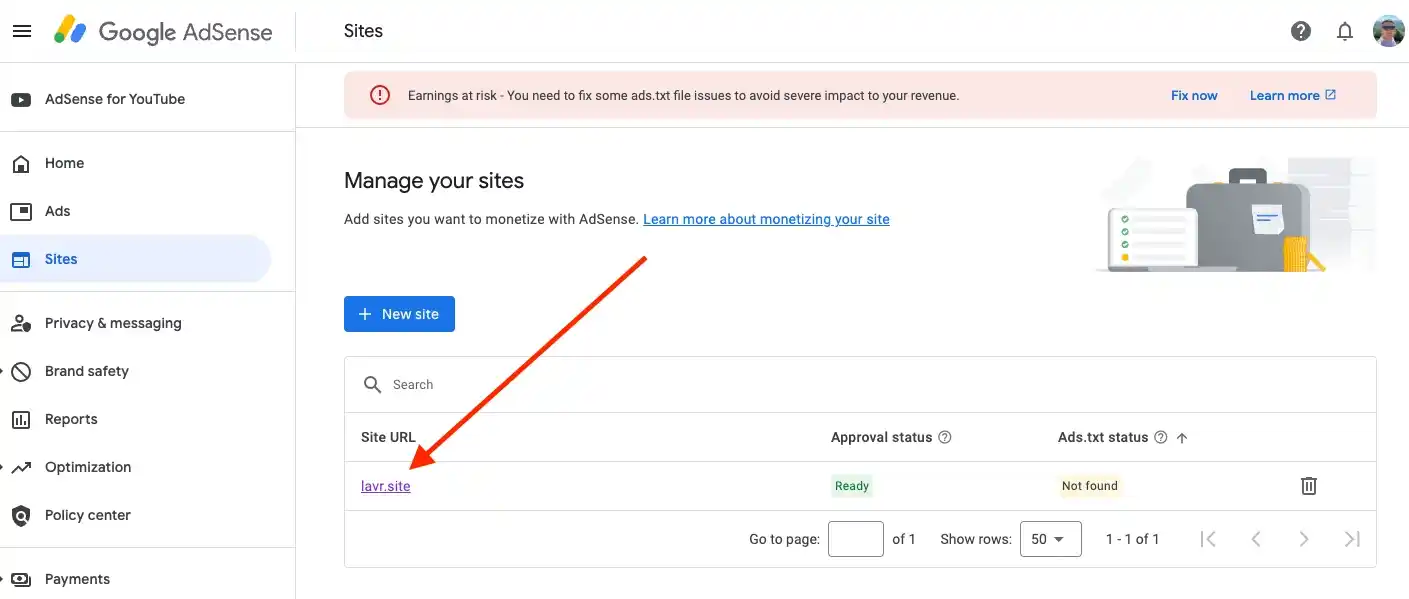Image resolution: width=1409 pixels, height=599 pixels.
Task: Open the lavr.site link
Action: coord(385,485)
